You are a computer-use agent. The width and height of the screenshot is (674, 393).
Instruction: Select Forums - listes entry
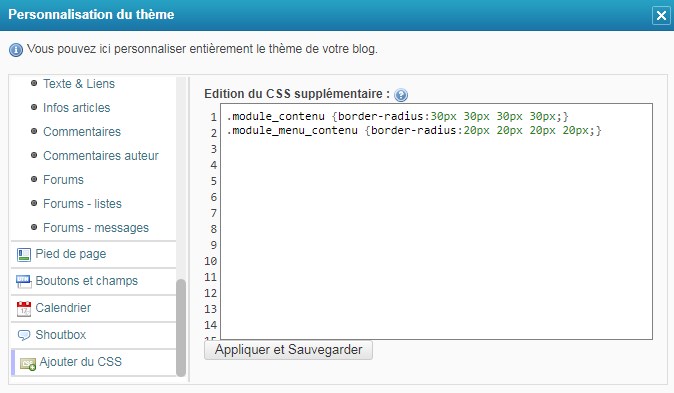click(x=82, y=204)
